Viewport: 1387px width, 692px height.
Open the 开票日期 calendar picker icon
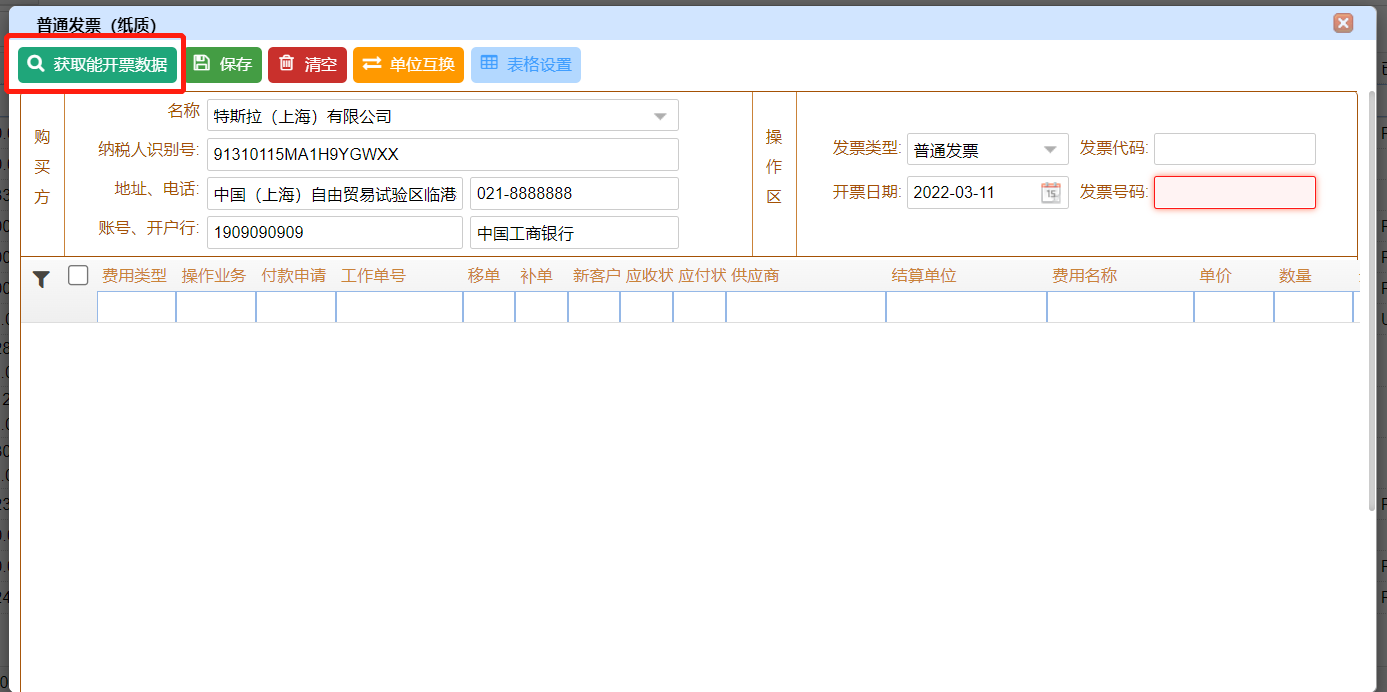(x=1050, y=193)
